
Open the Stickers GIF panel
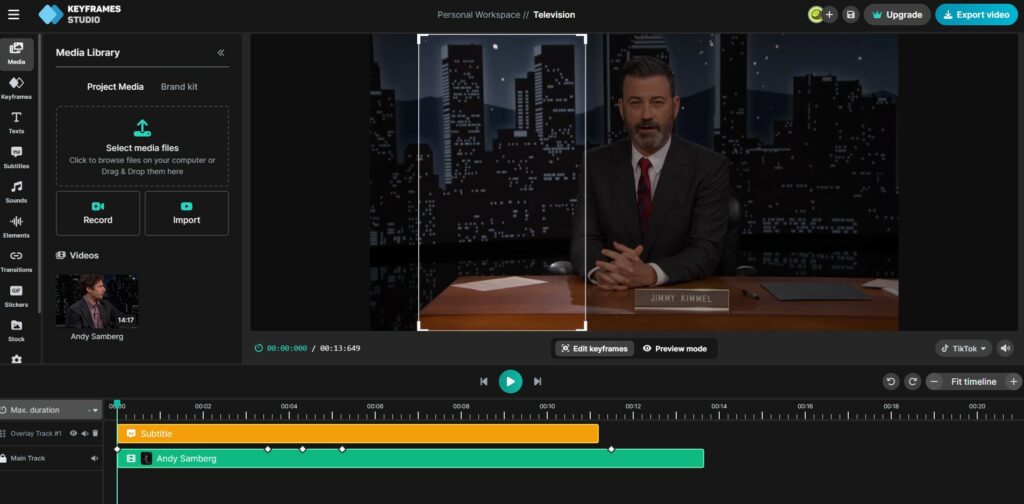point(16,295)
